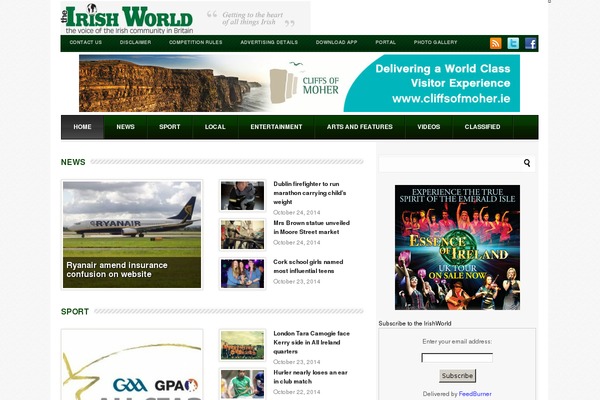Select the Videos navigation tab
The height and width of the screenshot is (400, 600).
[x=429, y=127]
